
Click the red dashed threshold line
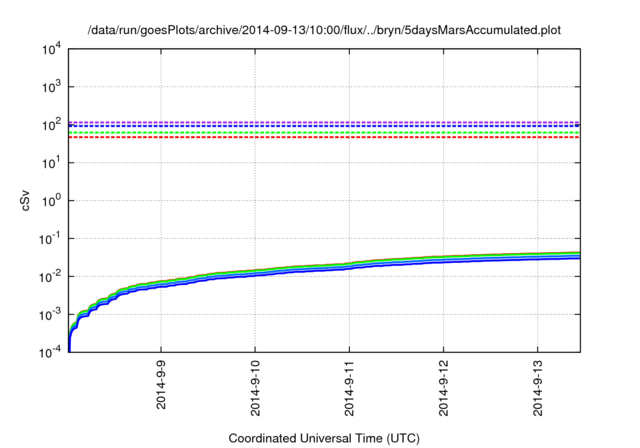pos(324,138)
